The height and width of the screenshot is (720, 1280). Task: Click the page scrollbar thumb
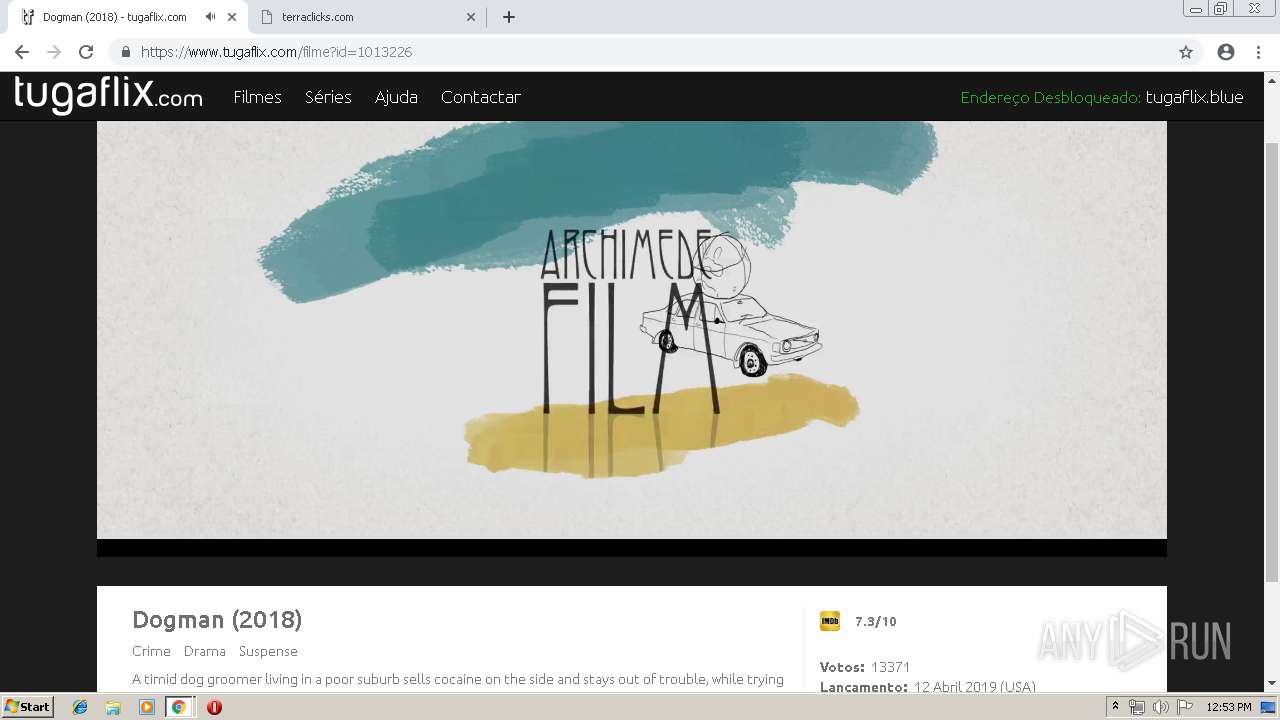coord(1272,360)
